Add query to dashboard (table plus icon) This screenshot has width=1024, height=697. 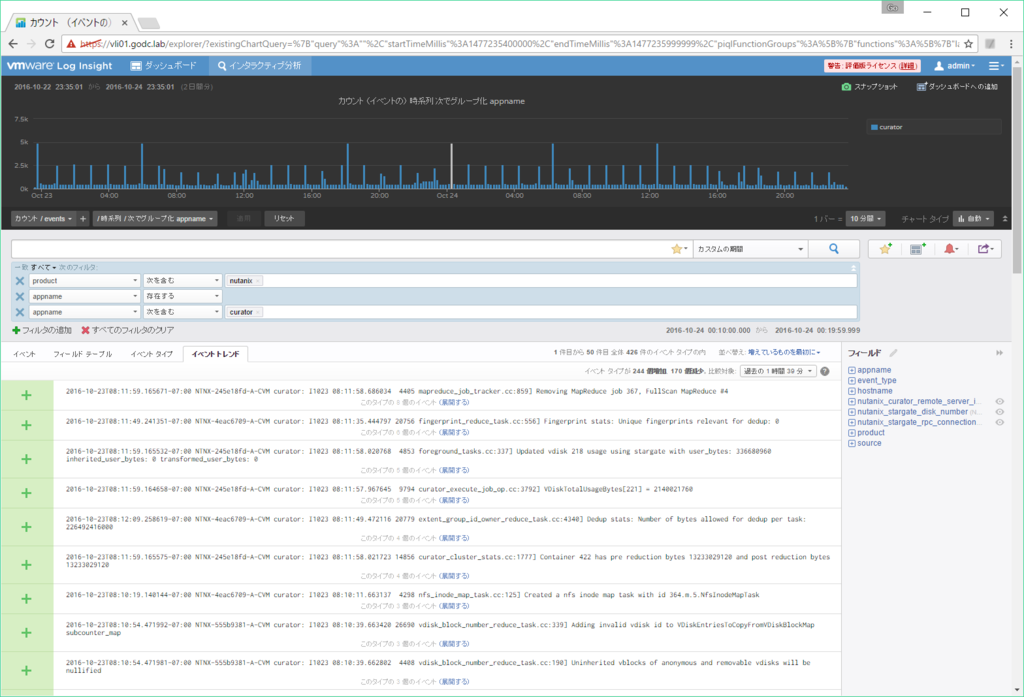pos(918,249)
